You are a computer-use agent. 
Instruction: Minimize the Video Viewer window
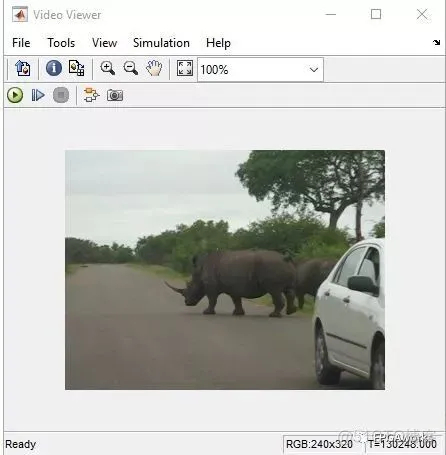[x=331, y=14]
